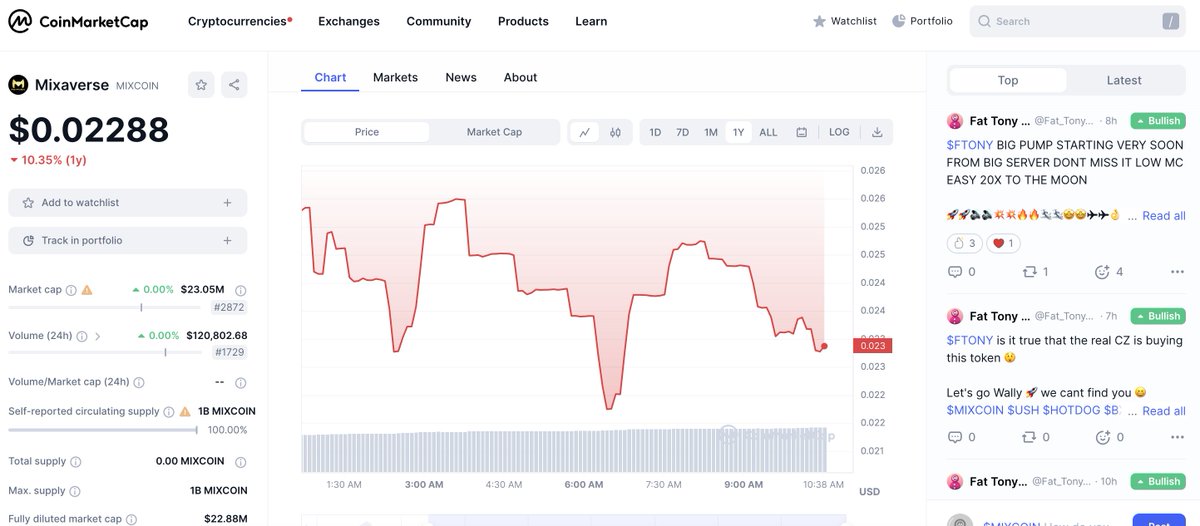Click Bullish tag on first post
1200x526 pixels.
pyautogui.click(x=1158, y=121)
